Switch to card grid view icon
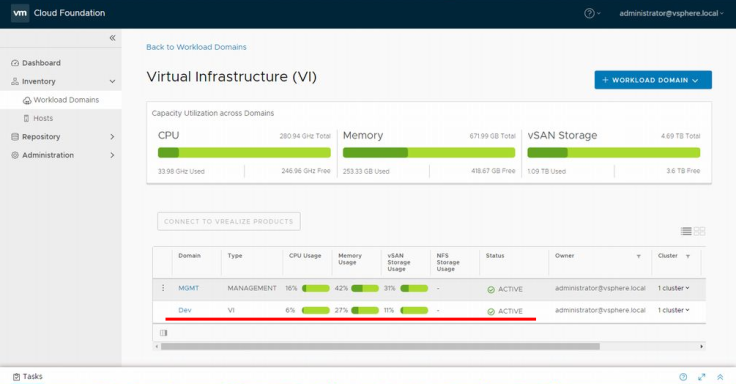Image resolution: width=736 pixels, height=384 pixels. (699, 231)
